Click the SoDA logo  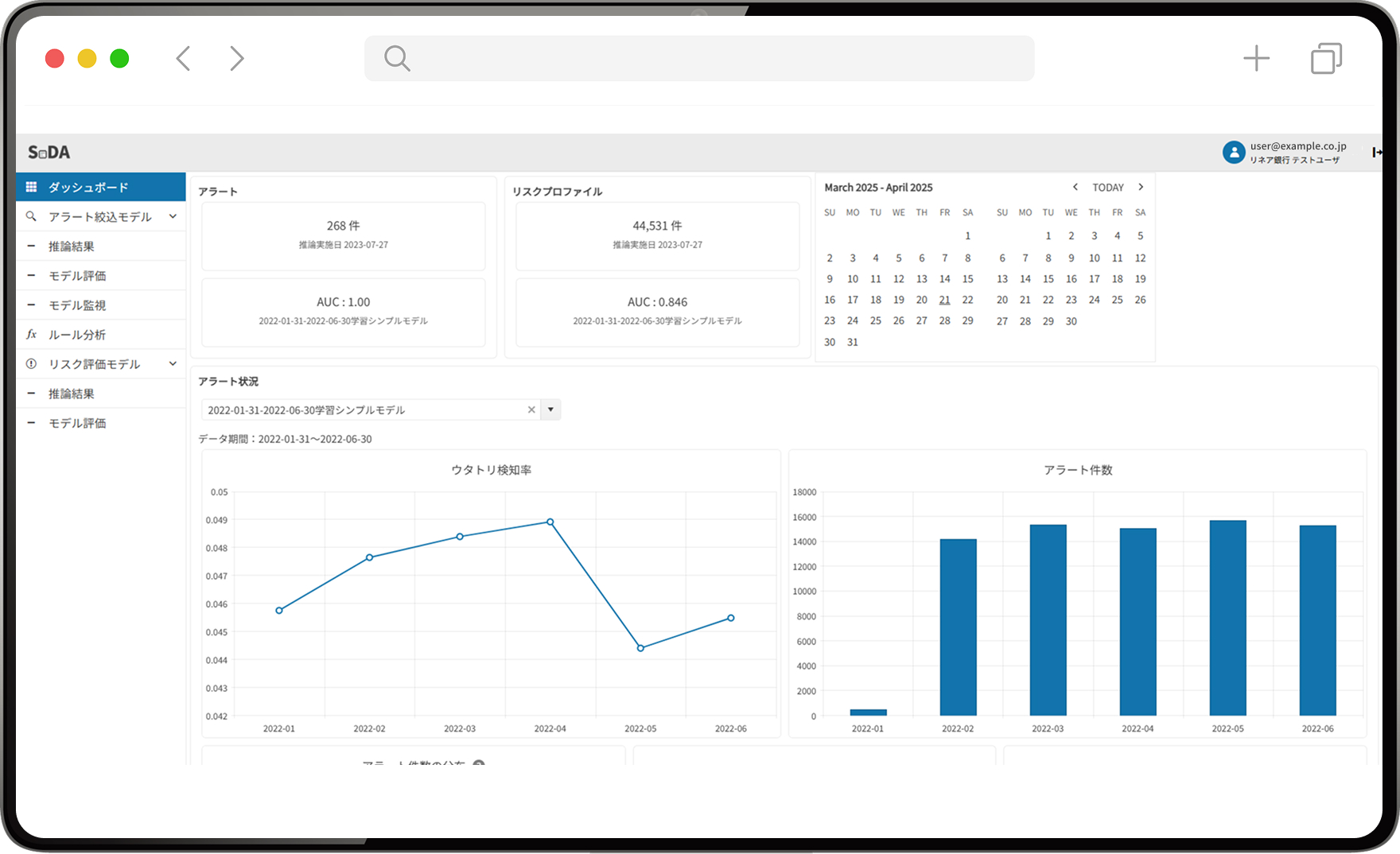click(49, 152)
